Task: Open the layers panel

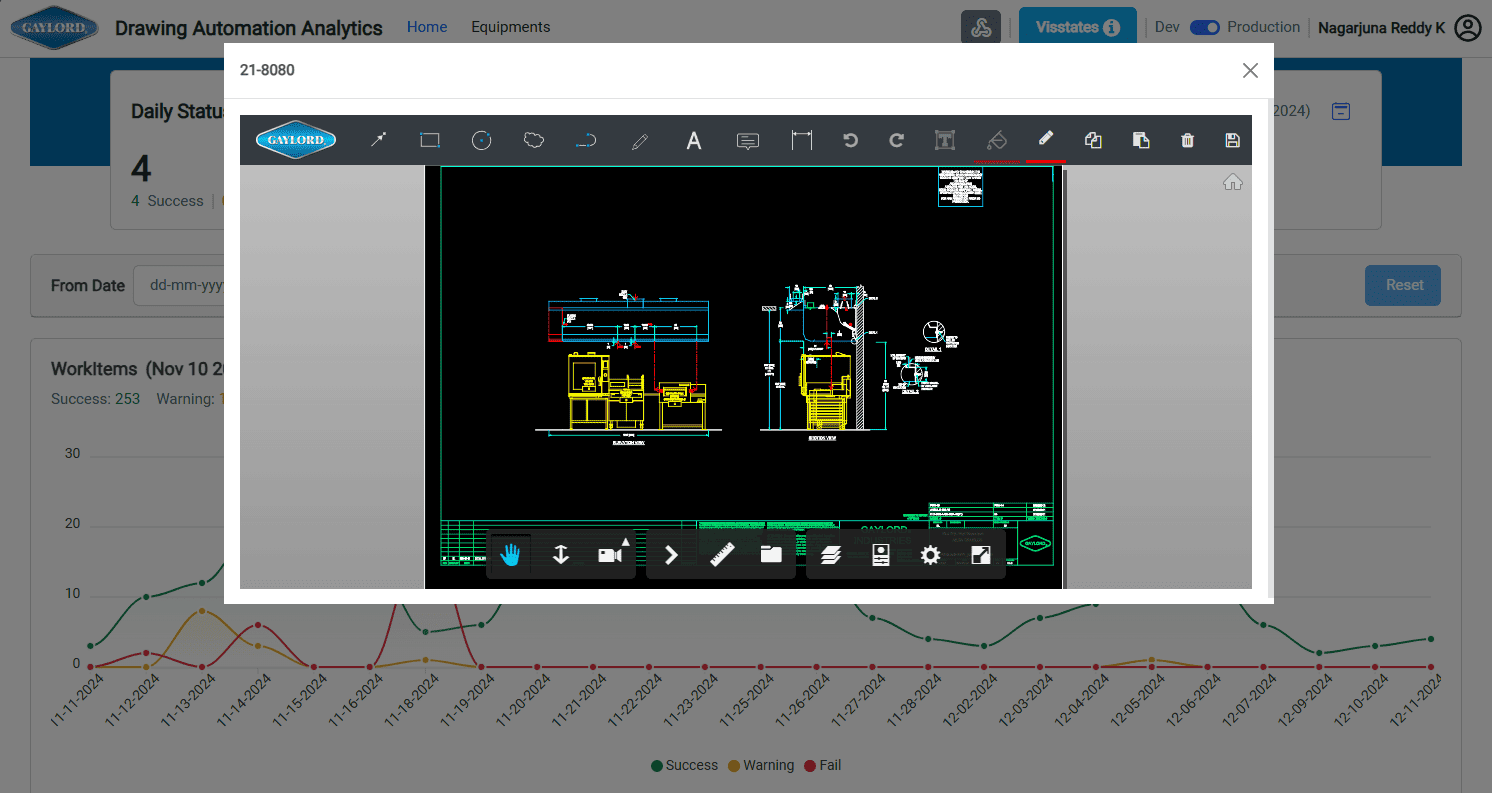Action: pos(830,554)
